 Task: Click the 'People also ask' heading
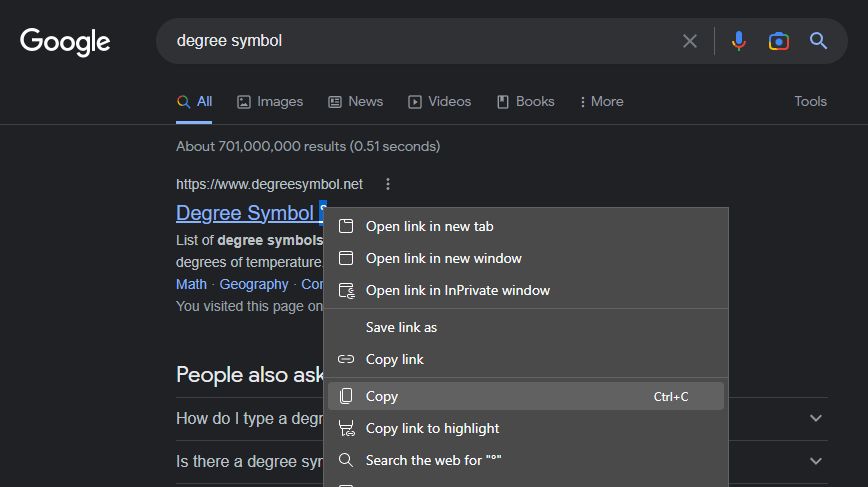250,375
